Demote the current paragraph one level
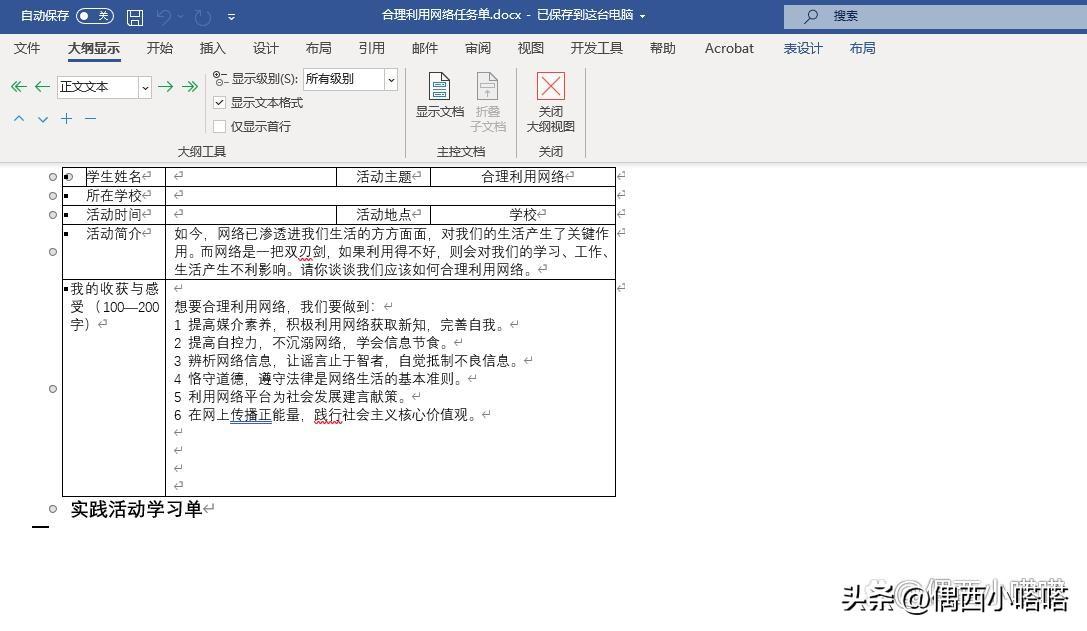 click(166, 87)
